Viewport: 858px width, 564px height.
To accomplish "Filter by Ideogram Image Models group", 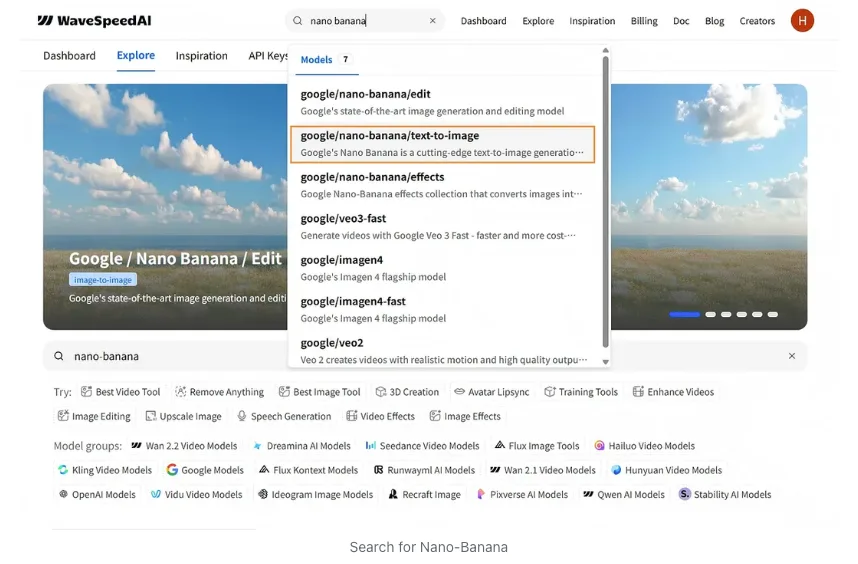I will [x=315, y=495].
